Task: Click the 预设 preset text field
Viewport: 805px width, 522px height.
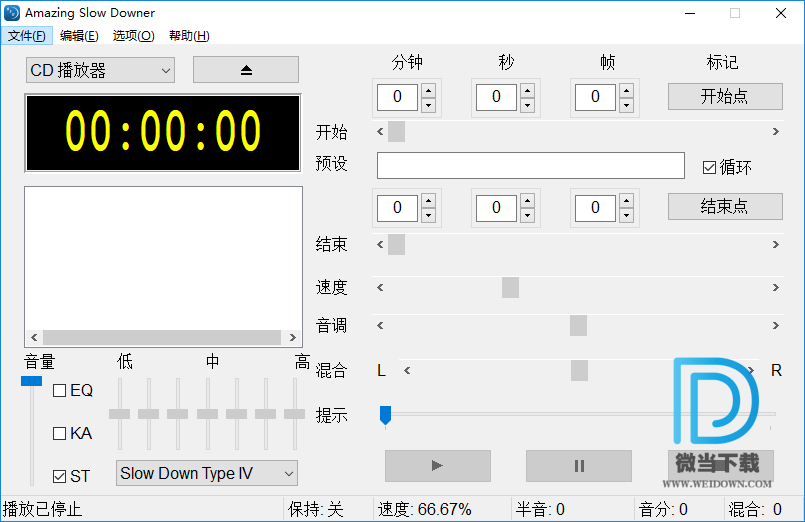Action: [531, 165]
